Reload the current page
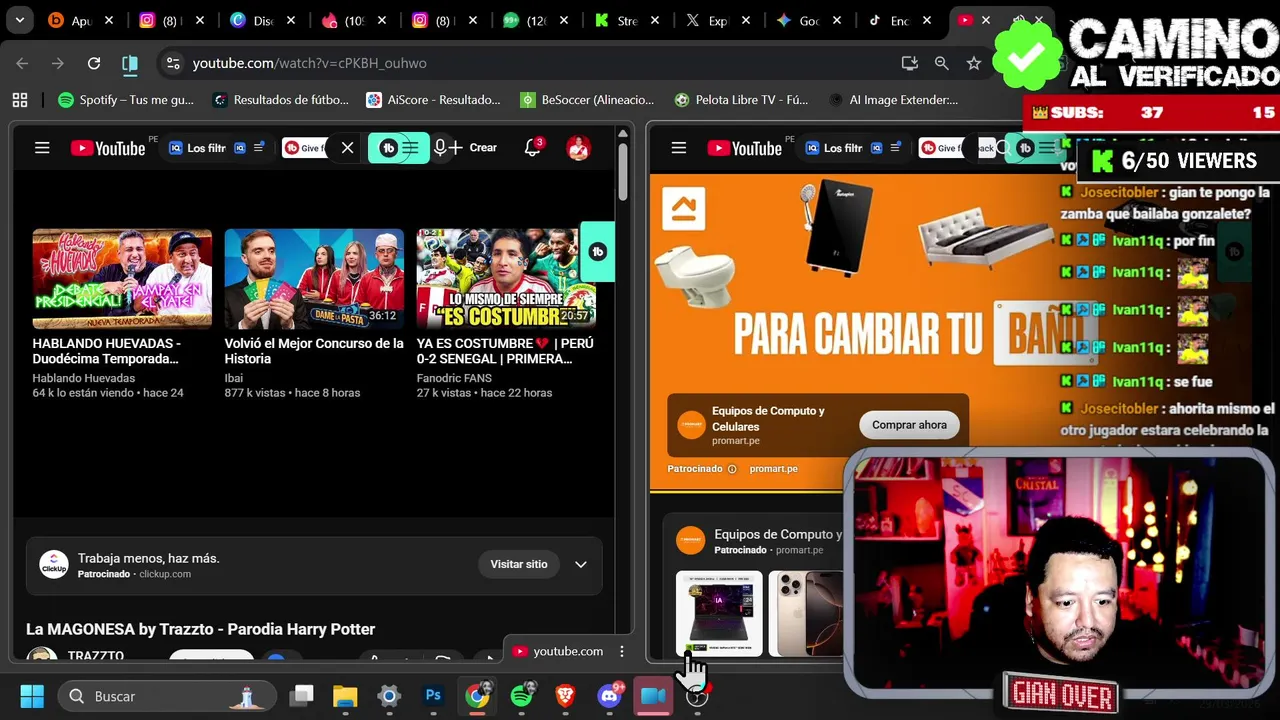 pos(94,63)
